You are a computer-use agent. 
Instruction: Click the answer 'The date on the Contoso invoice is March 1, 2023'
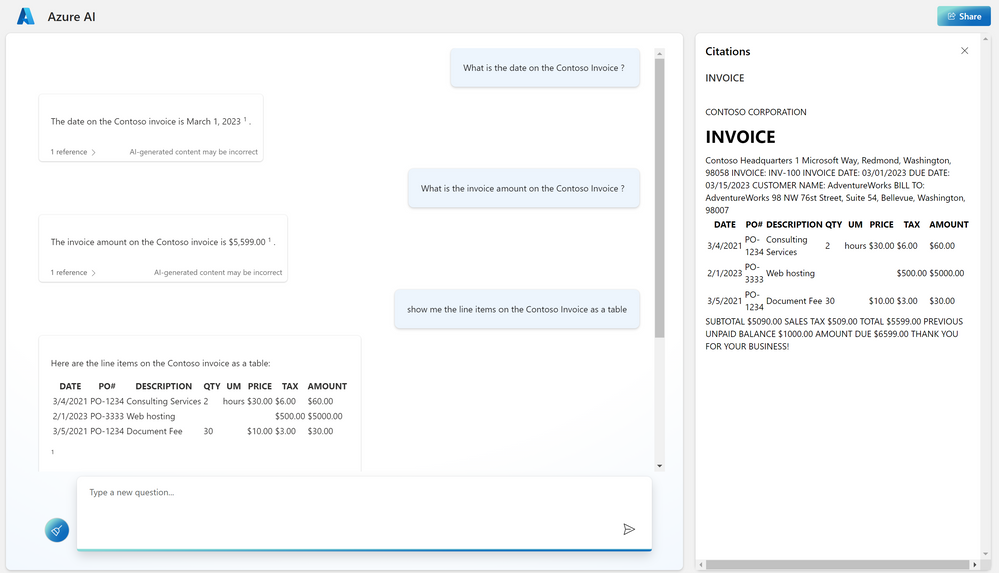click(146, 121)
